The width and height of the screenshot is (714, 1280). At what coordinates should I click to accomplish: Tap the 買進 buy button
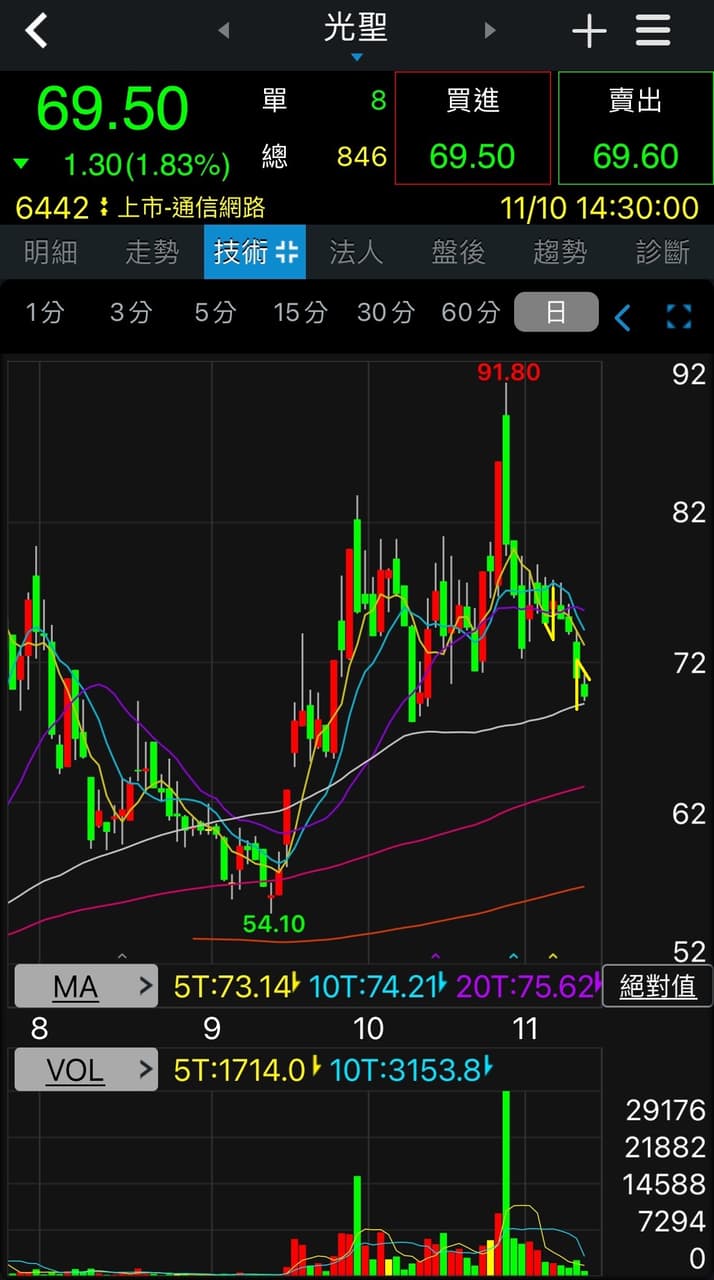tap(472, 128)
